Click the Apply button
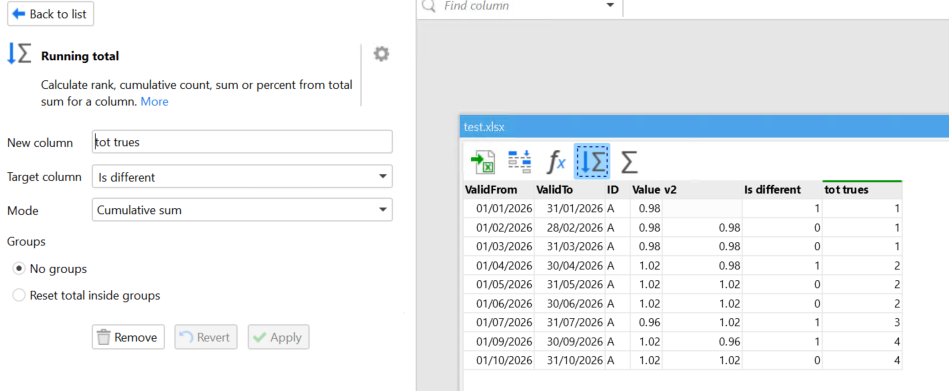 pyautogui.click(x=278, y=337)
